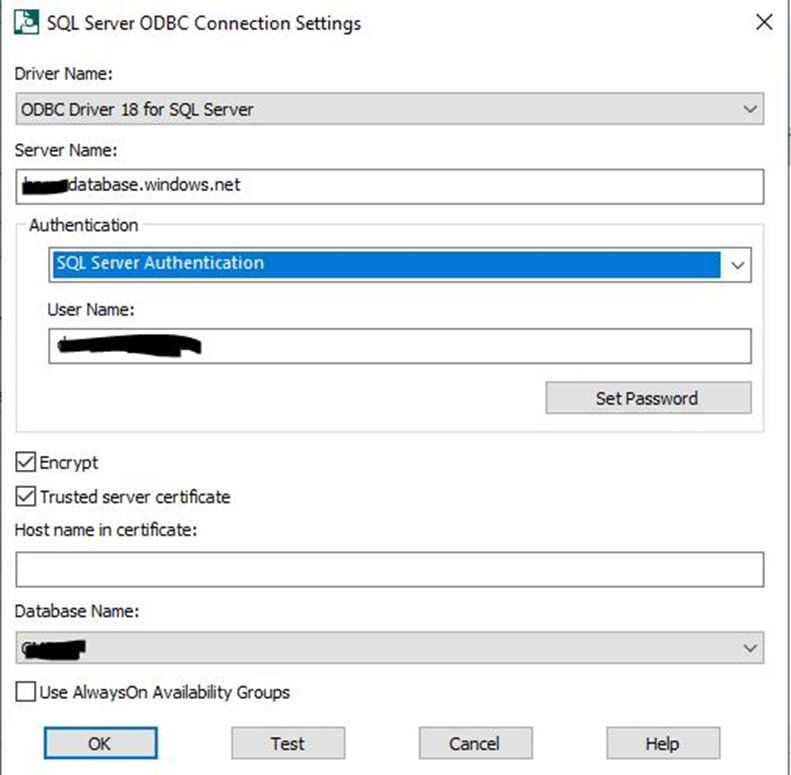
Task: Click into the Server Name field
Action: 390,185
